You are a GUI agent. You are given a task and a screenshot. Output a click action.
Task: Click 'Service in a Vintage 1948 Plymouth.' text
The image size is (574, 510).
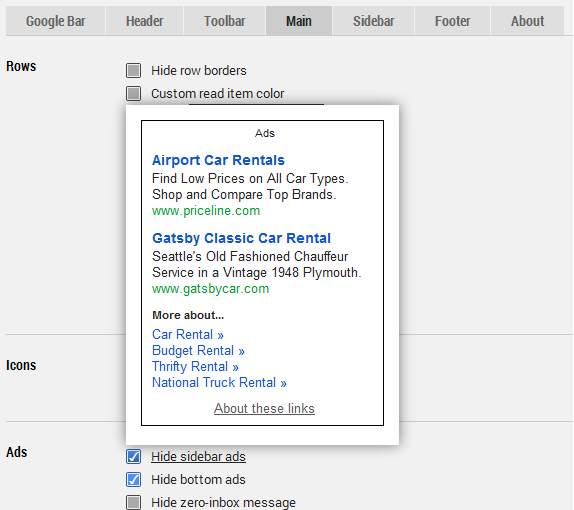coord(257,272)
